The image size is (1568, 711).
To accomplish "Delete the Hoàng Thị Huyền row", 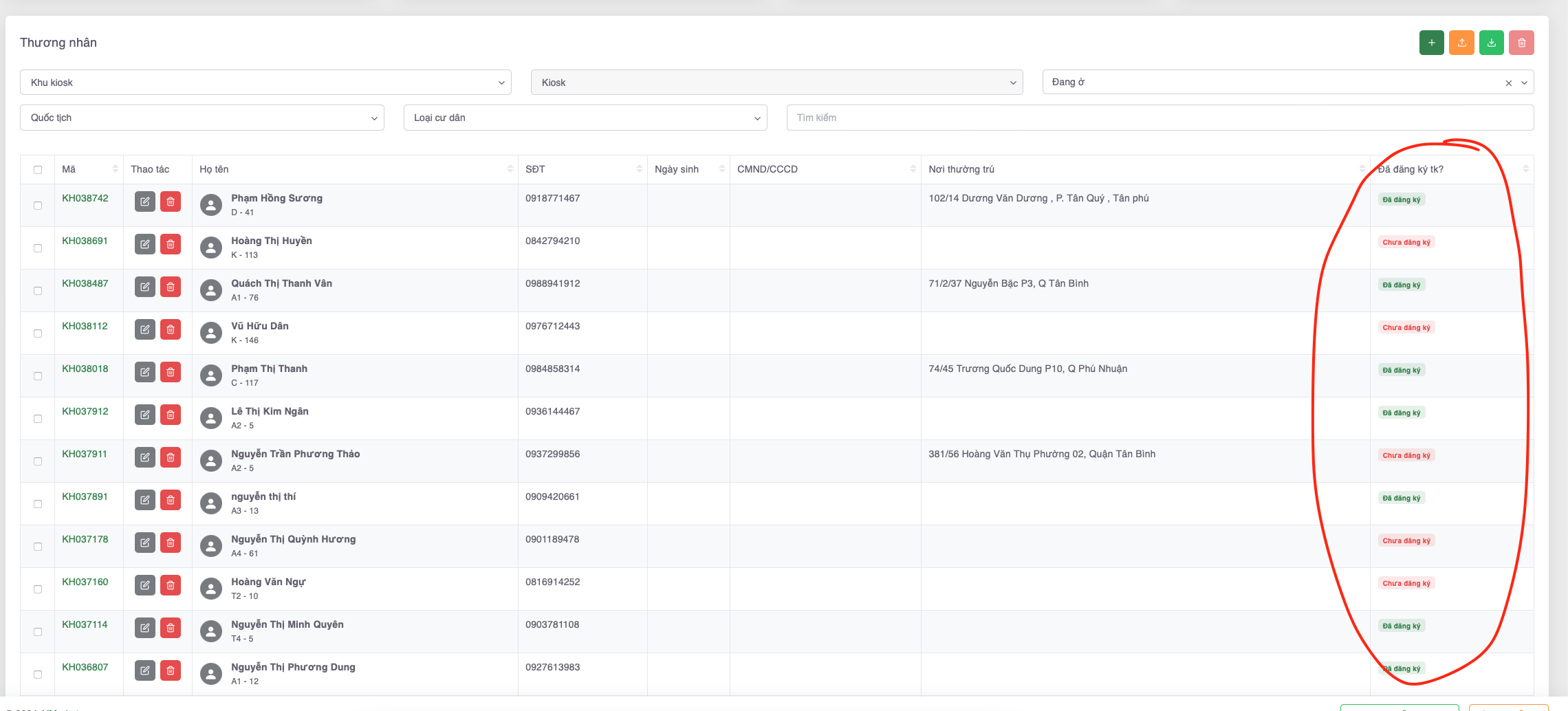I will click(171, 244).
